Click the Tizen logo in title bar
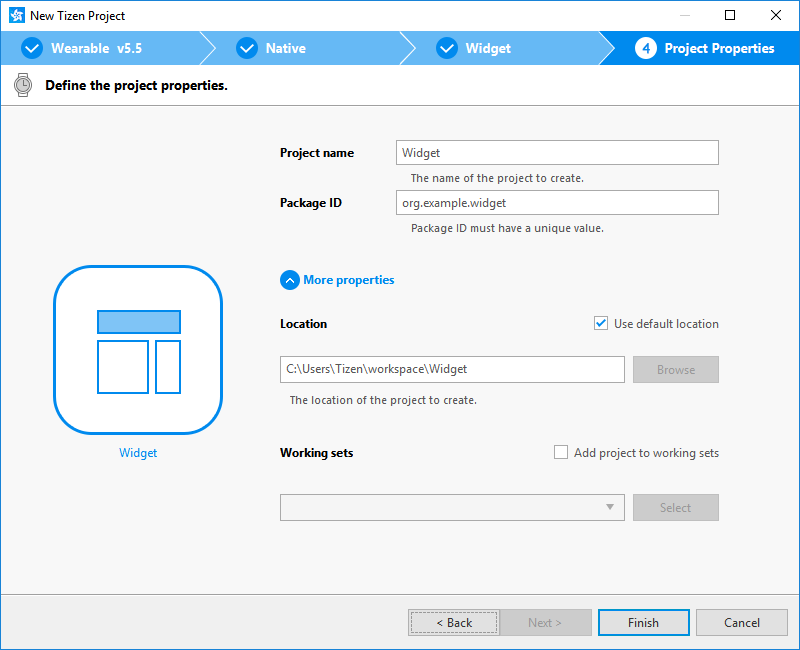Viewport: 800px width, 650px height. [15, 15]
